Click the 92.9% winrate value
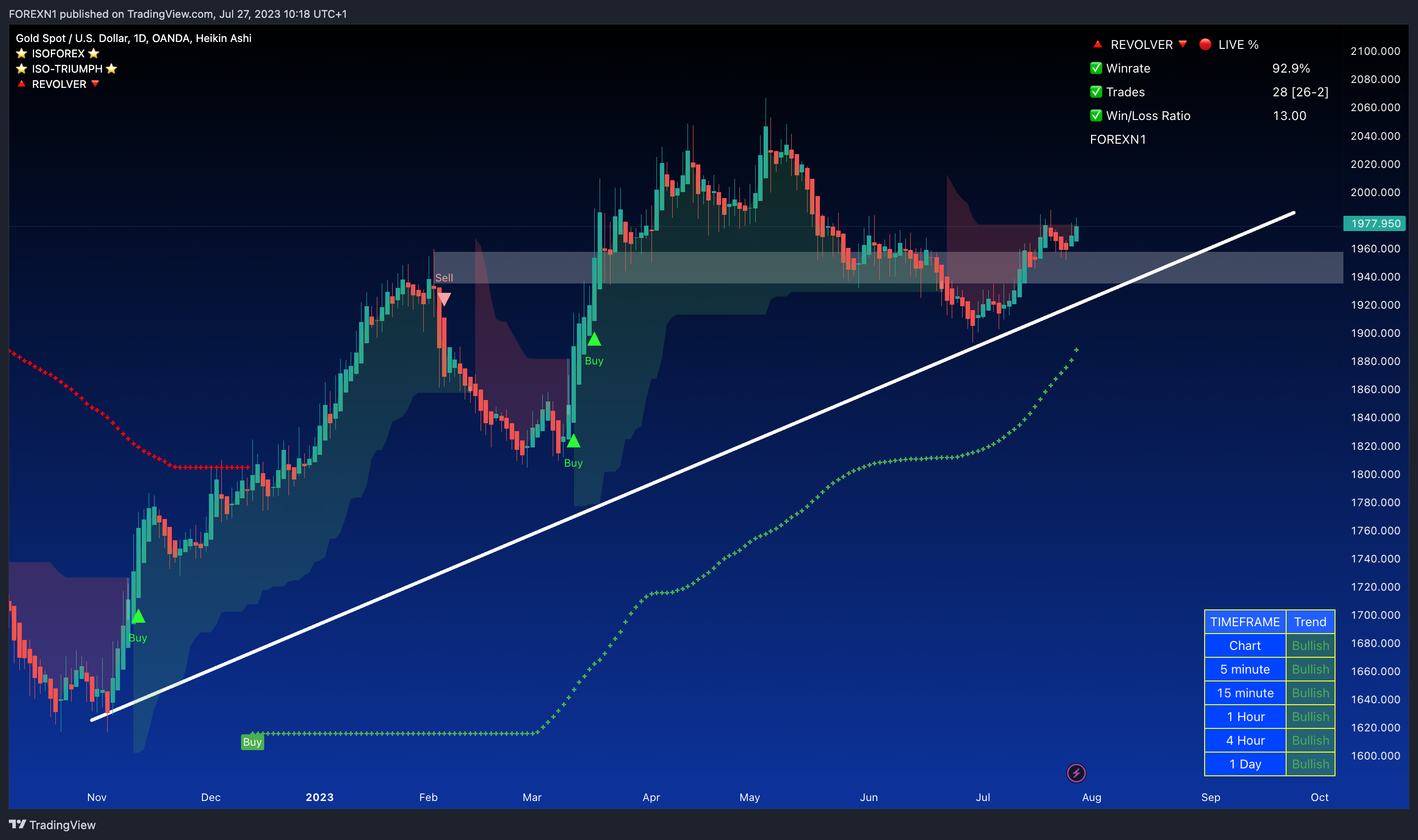This screenshot has width=1418, height=840. click(1291, 68)
